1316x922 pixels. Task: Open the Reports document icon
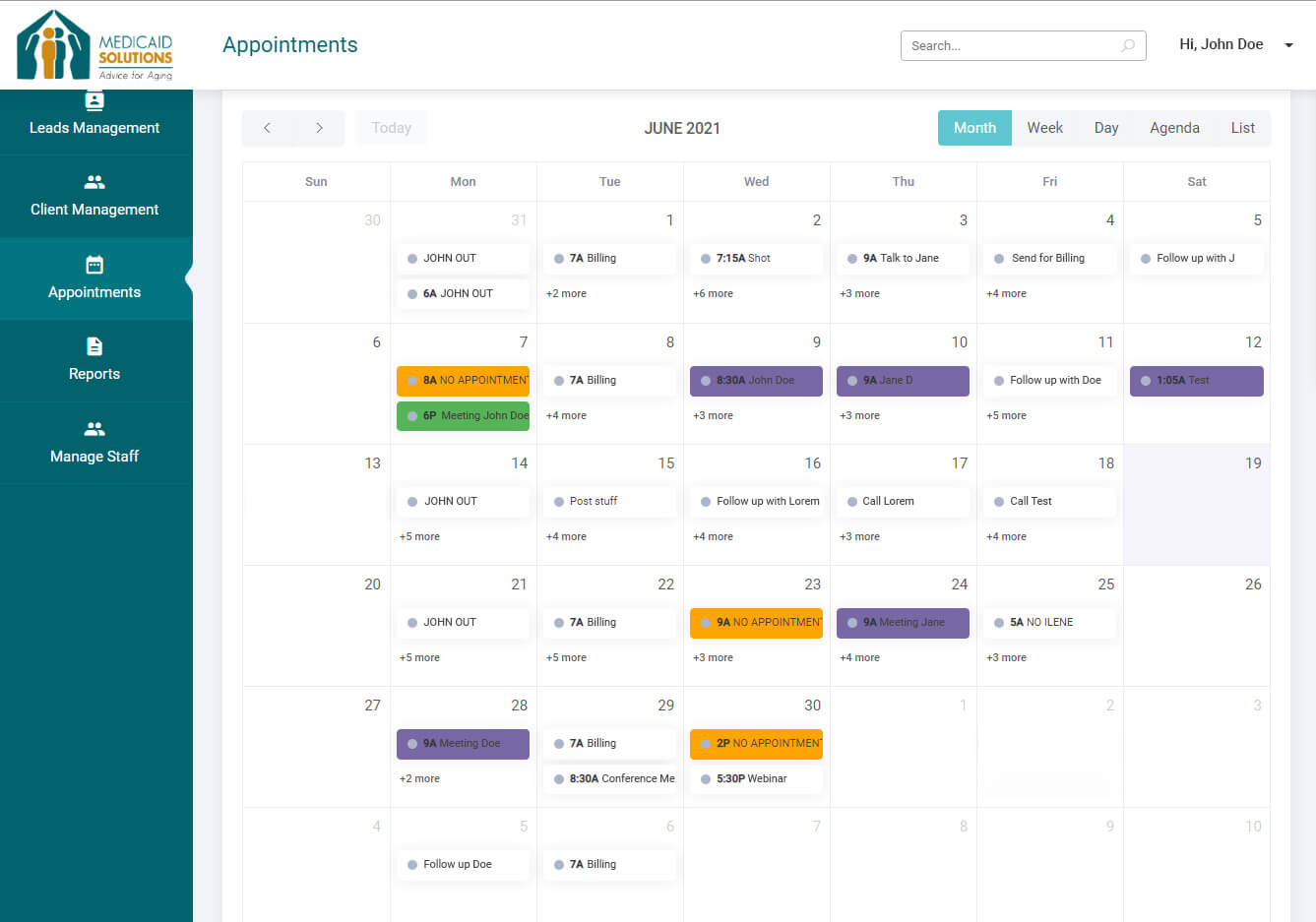click(x=94, y=346)
